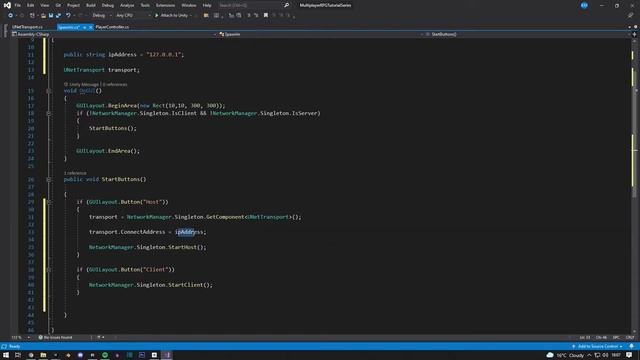Close the Spawner.cs tab
The width and height of the screenshot is (640, 360).
91,27
